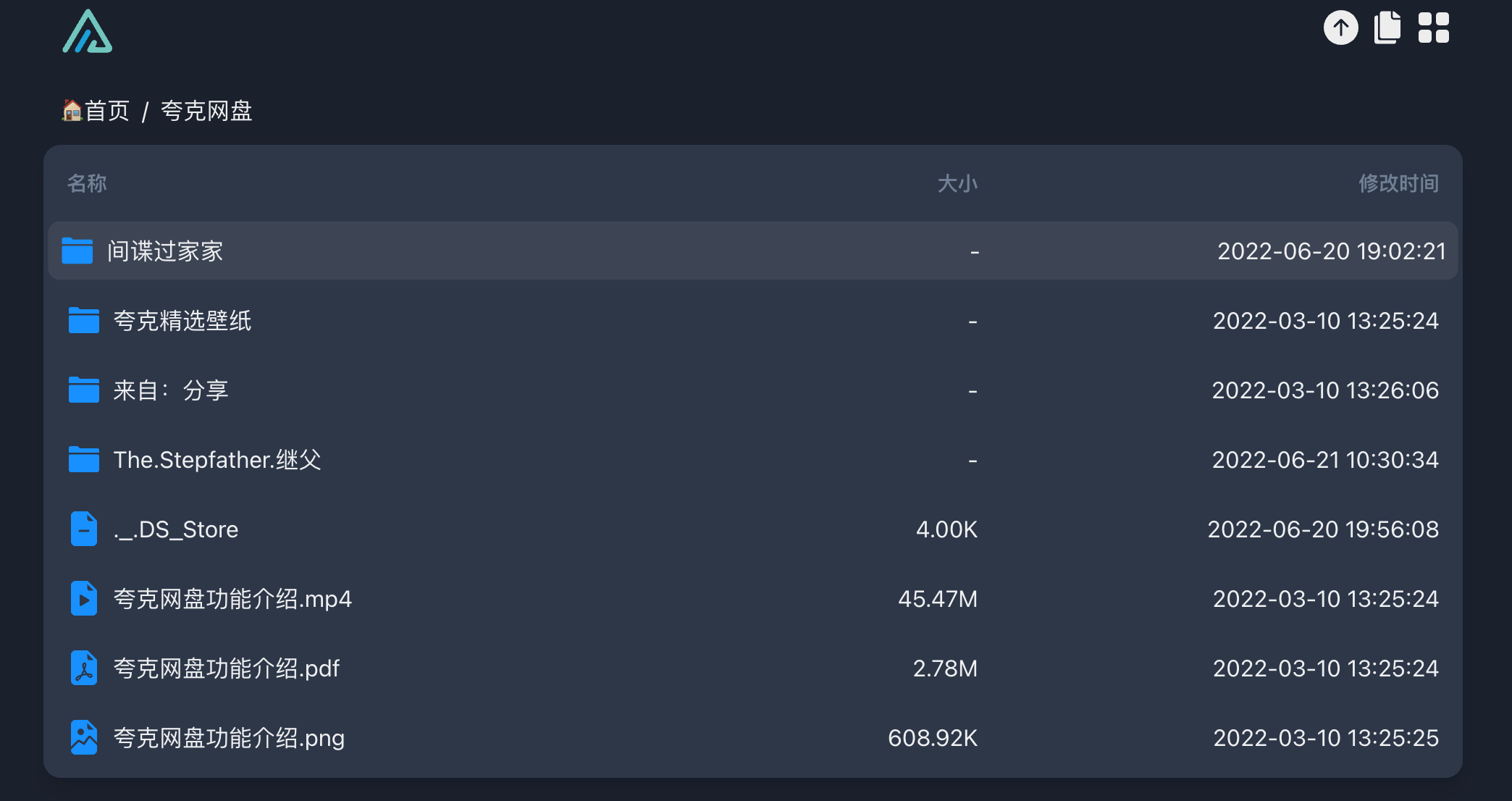Click the upload arrow icon
The image size is (1512, 801).
click(x=1340, y=28)
